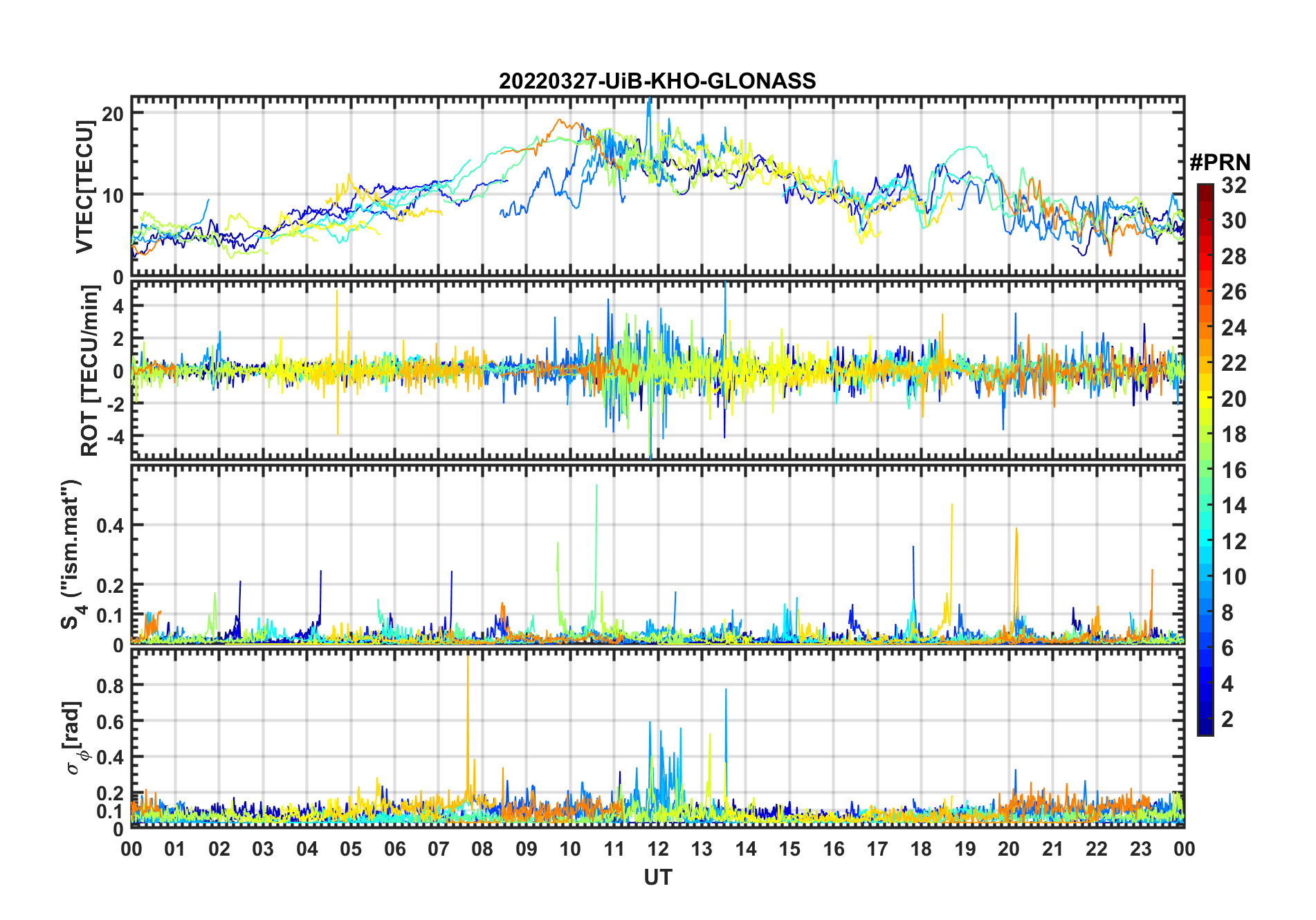Click the colorbar tick label 32
Viewport: 1316px width, 920px height.
(x=1234, y=185)
